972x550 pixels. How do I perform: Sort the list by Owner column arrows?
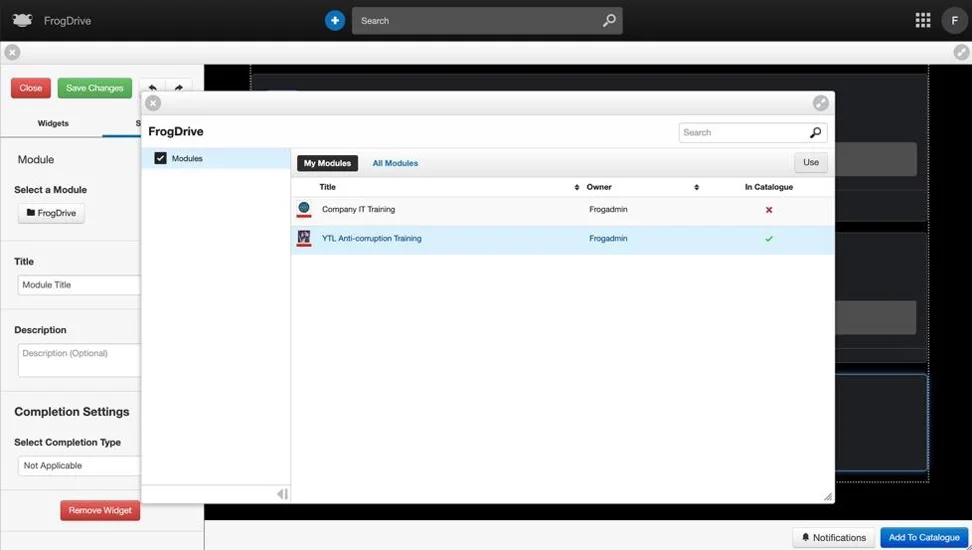(696, 187)
